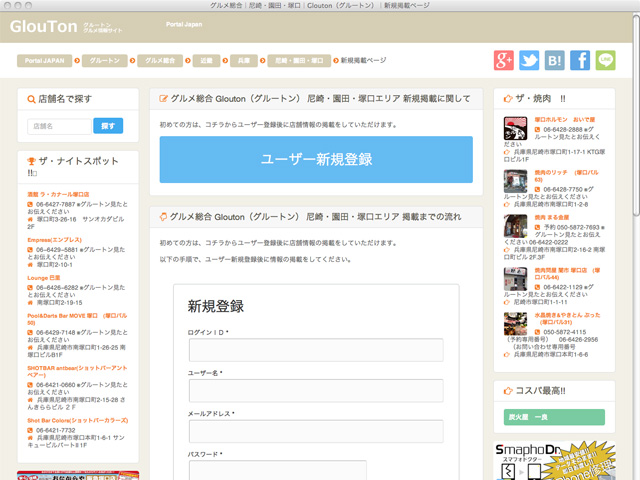Open Shot Bar Colors listing link

(78, 420)
